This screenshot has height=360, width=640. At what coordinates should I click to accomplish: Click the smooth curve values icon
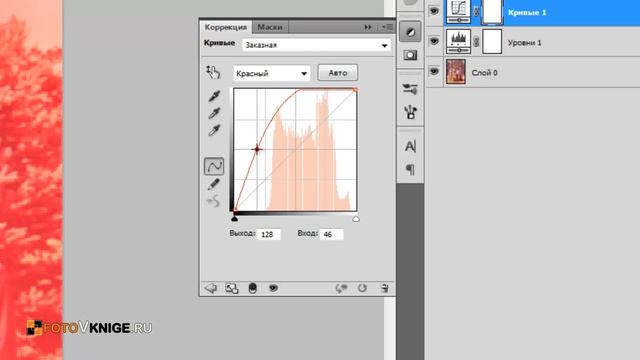point(213,201)
